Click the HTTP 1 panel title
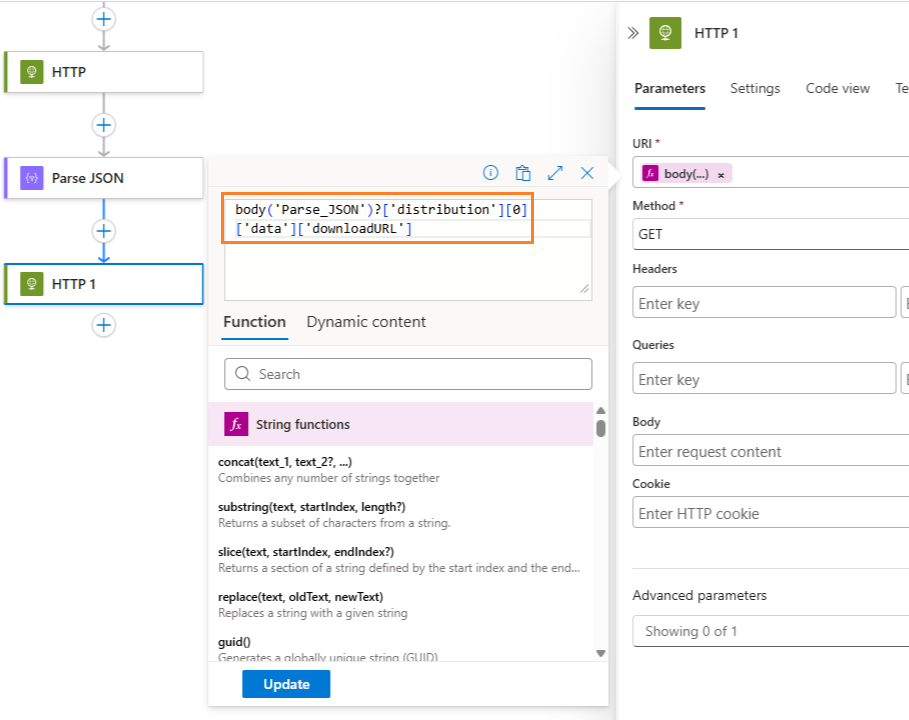The width and height of the screenshot is (909, 720). pos(716,33)
